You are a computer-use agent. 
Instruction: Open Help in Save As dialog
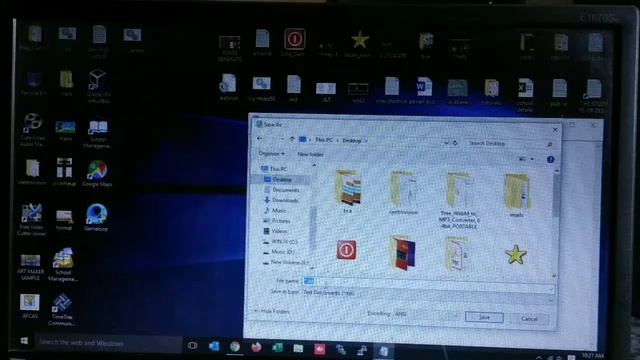click(x=550, y=160)
